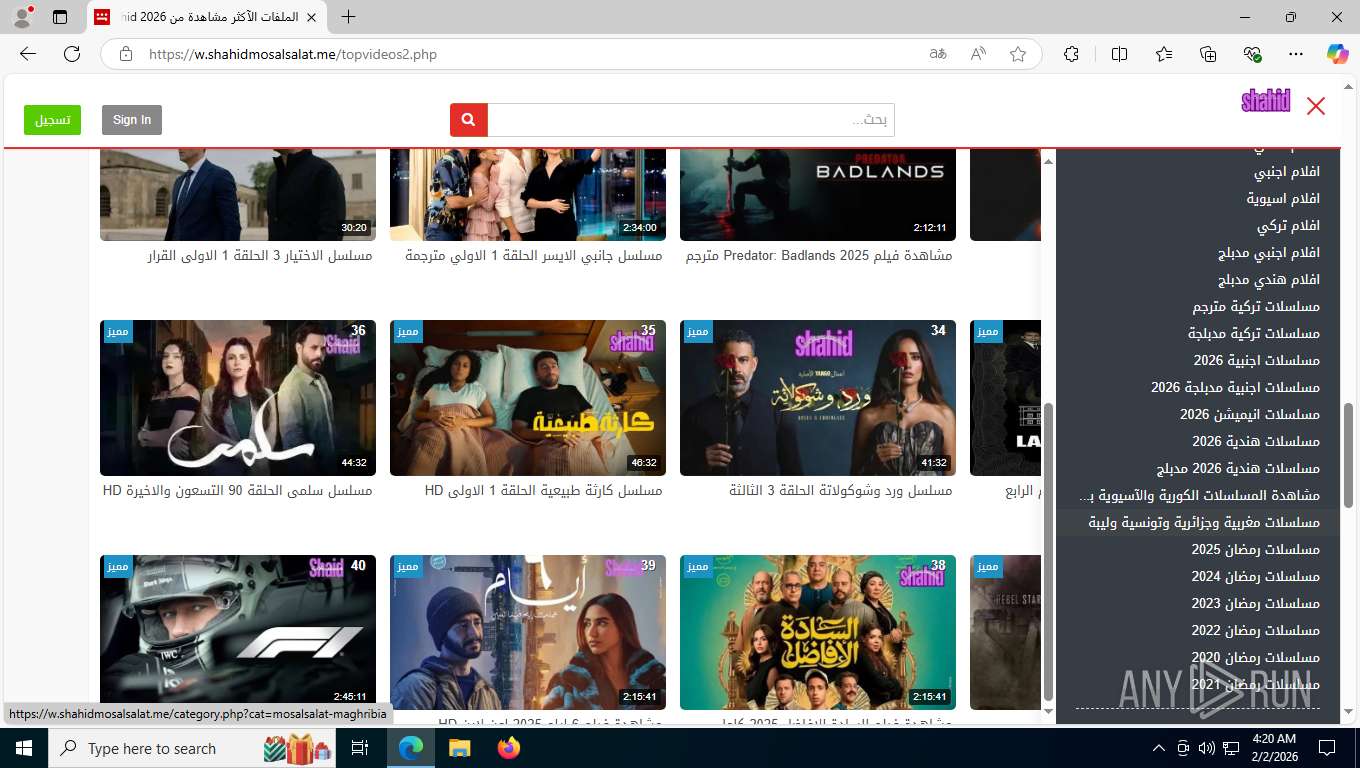Open مسلسلات تركية مدبلجة category
Image resolution: width=1360 pixels, height=768 pixels.
tap(1254, 334)
